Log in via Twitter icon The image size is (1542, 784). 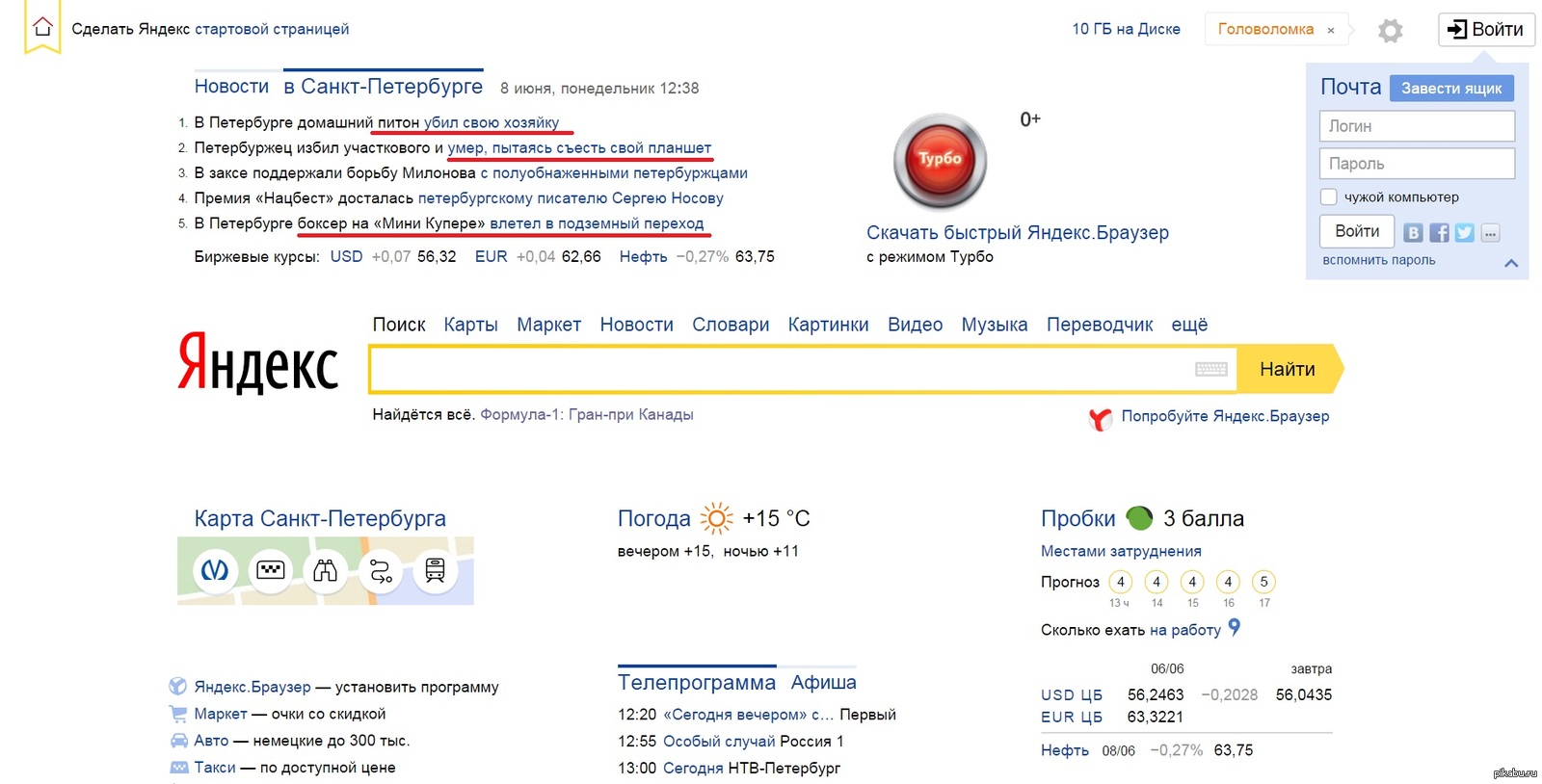coord(1464,232)
